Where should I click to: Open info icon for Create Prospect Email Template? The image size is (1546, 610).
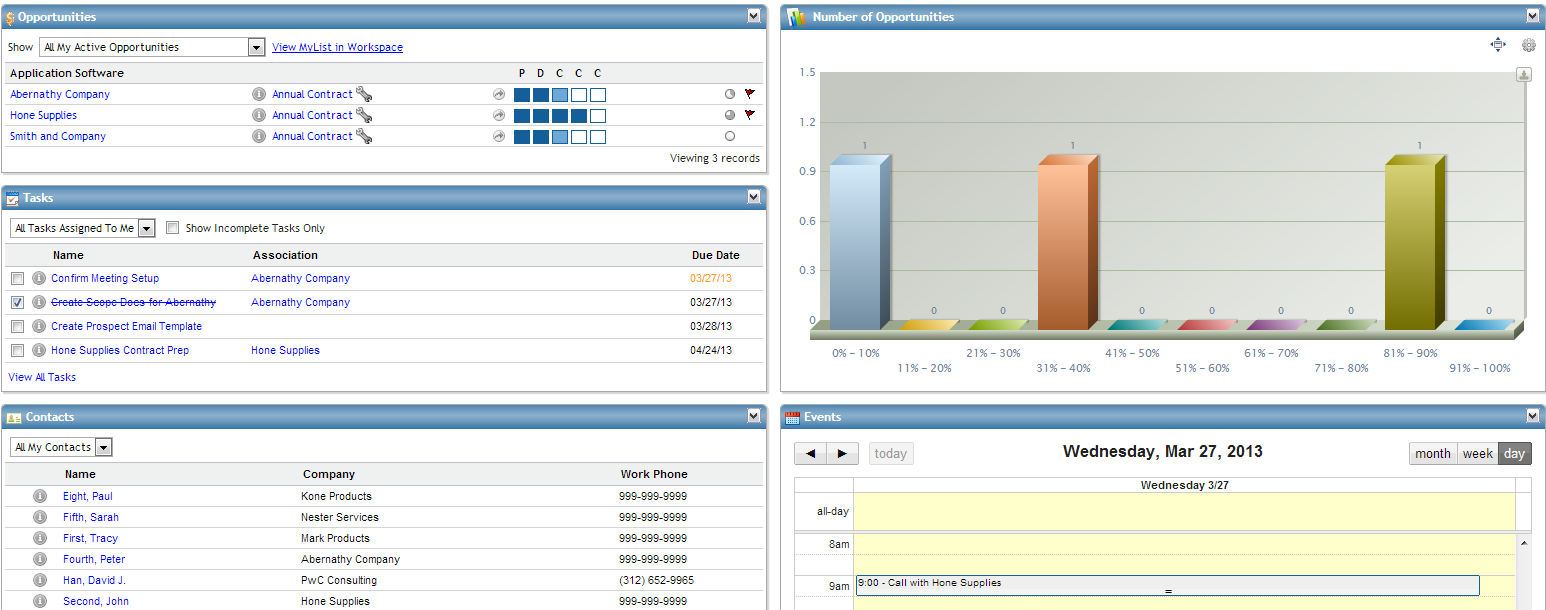tap(39, 326)
